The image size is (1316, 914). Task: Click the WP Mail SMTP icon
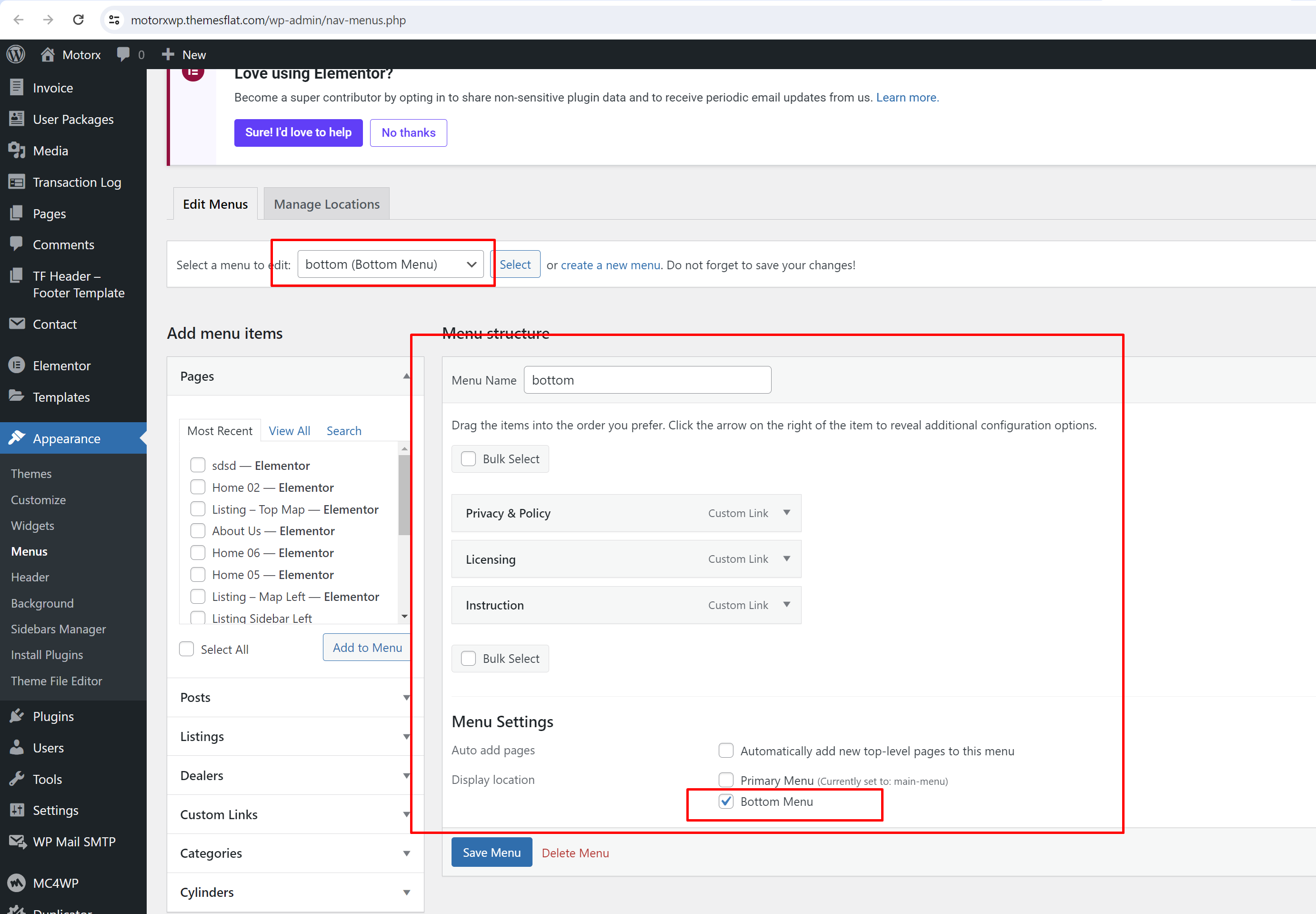coord(17,841)
